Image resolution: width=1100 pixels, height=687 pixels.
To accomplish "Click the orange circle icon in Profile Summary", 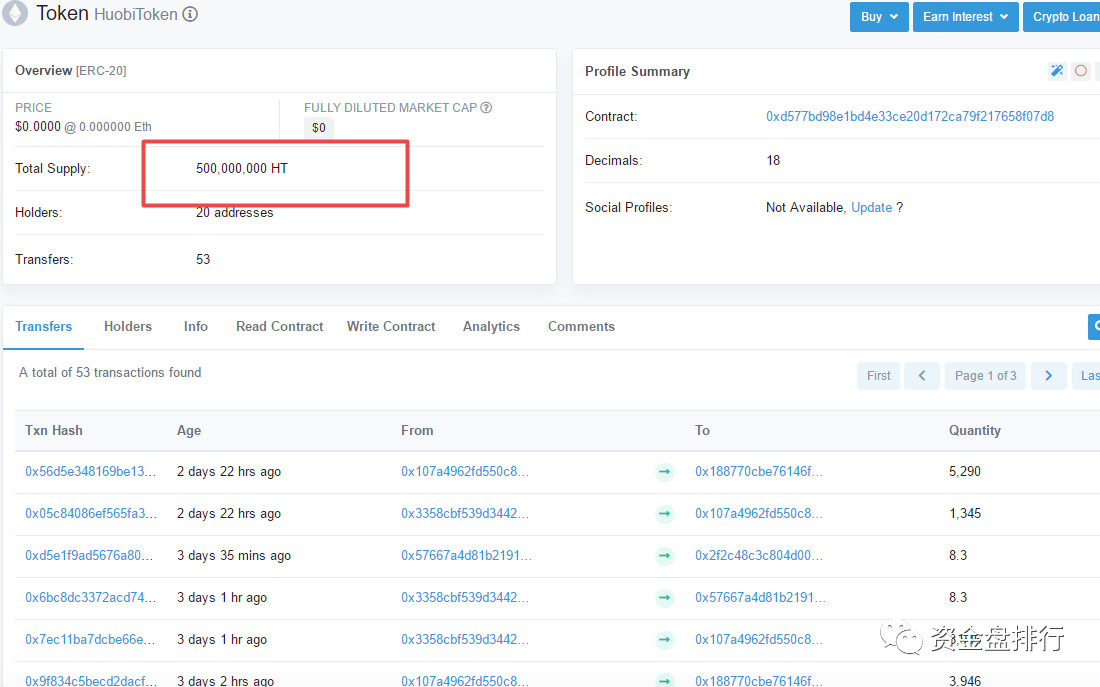I will click(1081, 71).
